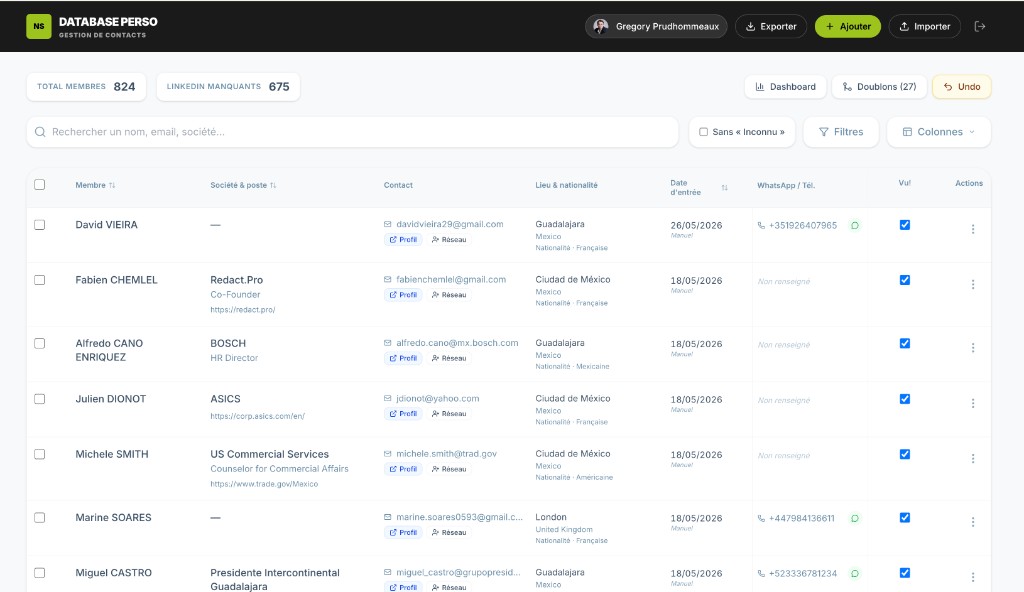The image size is (1024, 592).
Task: Select Miguel CASTRO row checkbox
Action: pyautogui.click(x=40, y=572)
